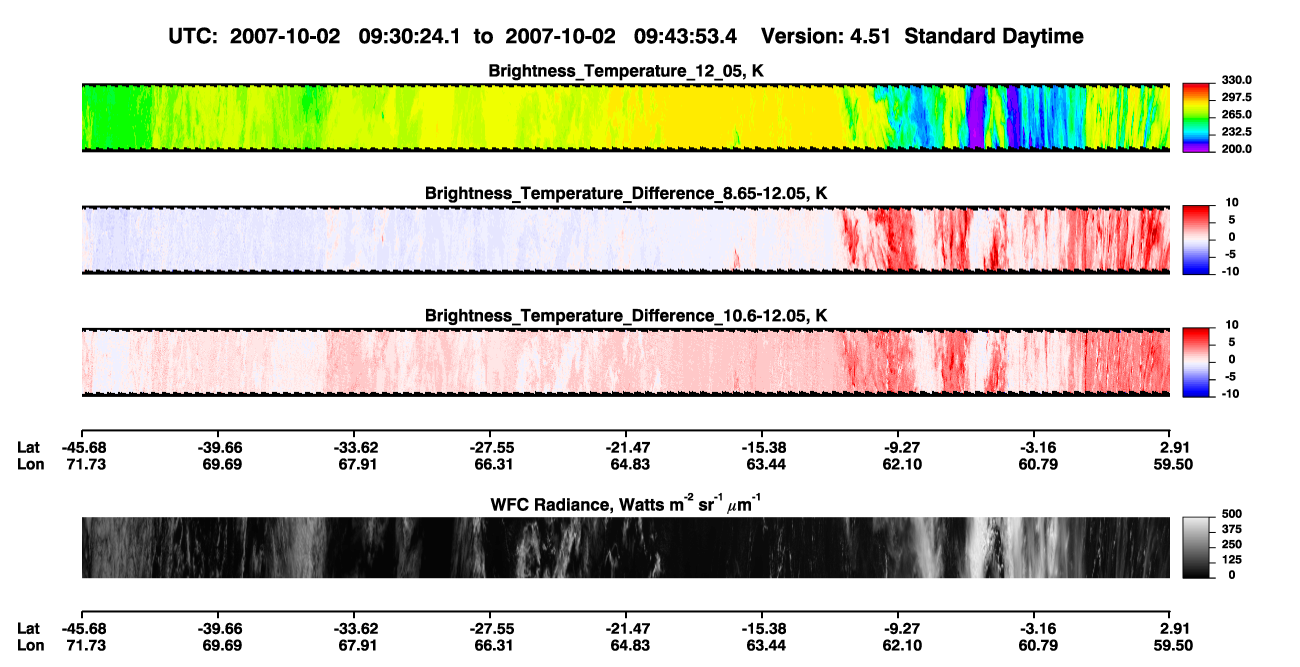Select the start time 09:30:24.1 in header
The image size is (1300, 667).
(410, 37)
